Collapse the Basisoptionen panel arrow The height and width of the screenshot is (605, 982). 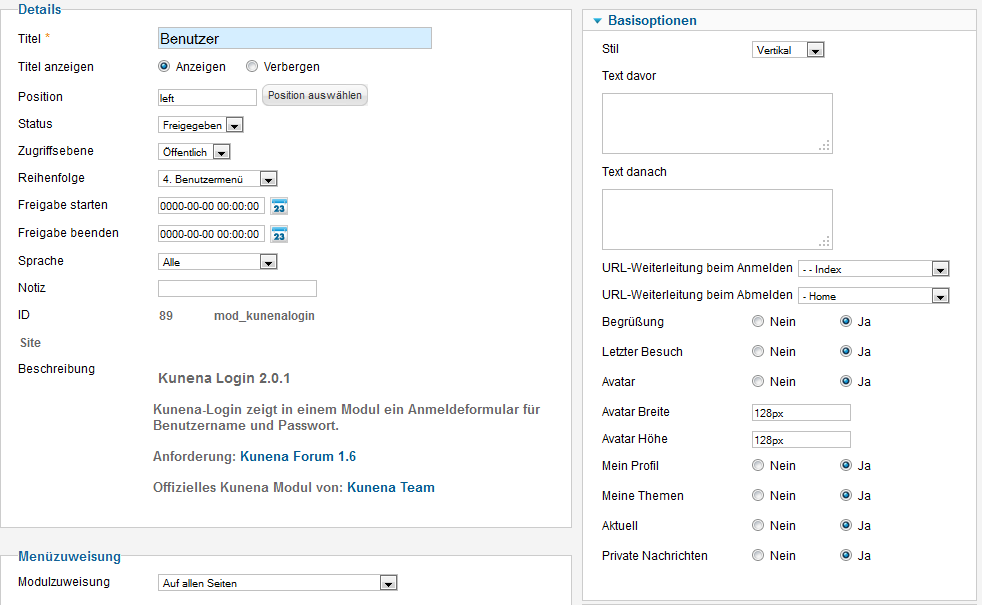pos(597,21)
